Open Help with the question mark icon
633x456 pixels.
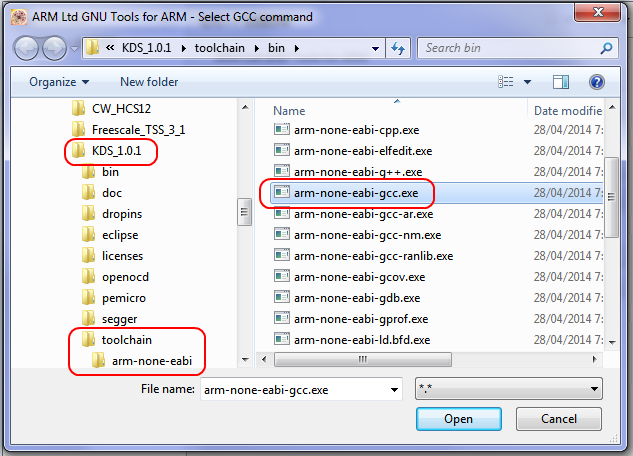[597, 82]
